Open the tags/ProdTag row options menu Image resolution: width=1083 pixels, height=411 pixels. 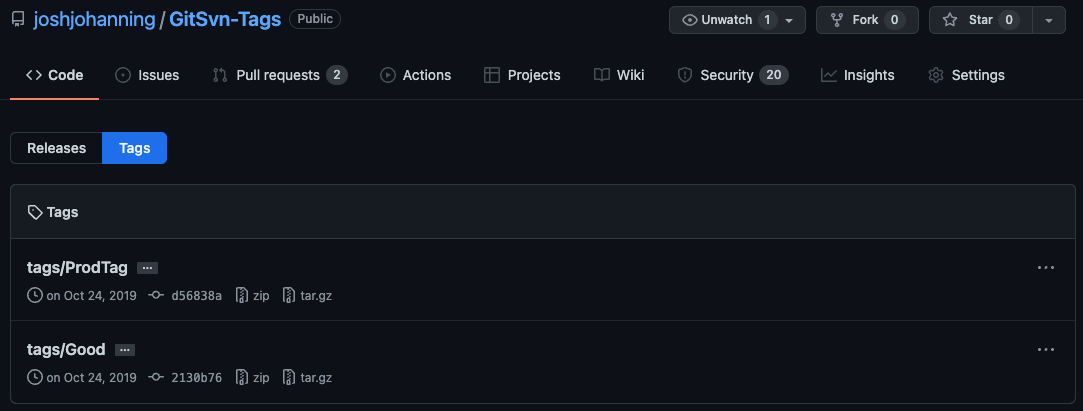(1046, 268)
